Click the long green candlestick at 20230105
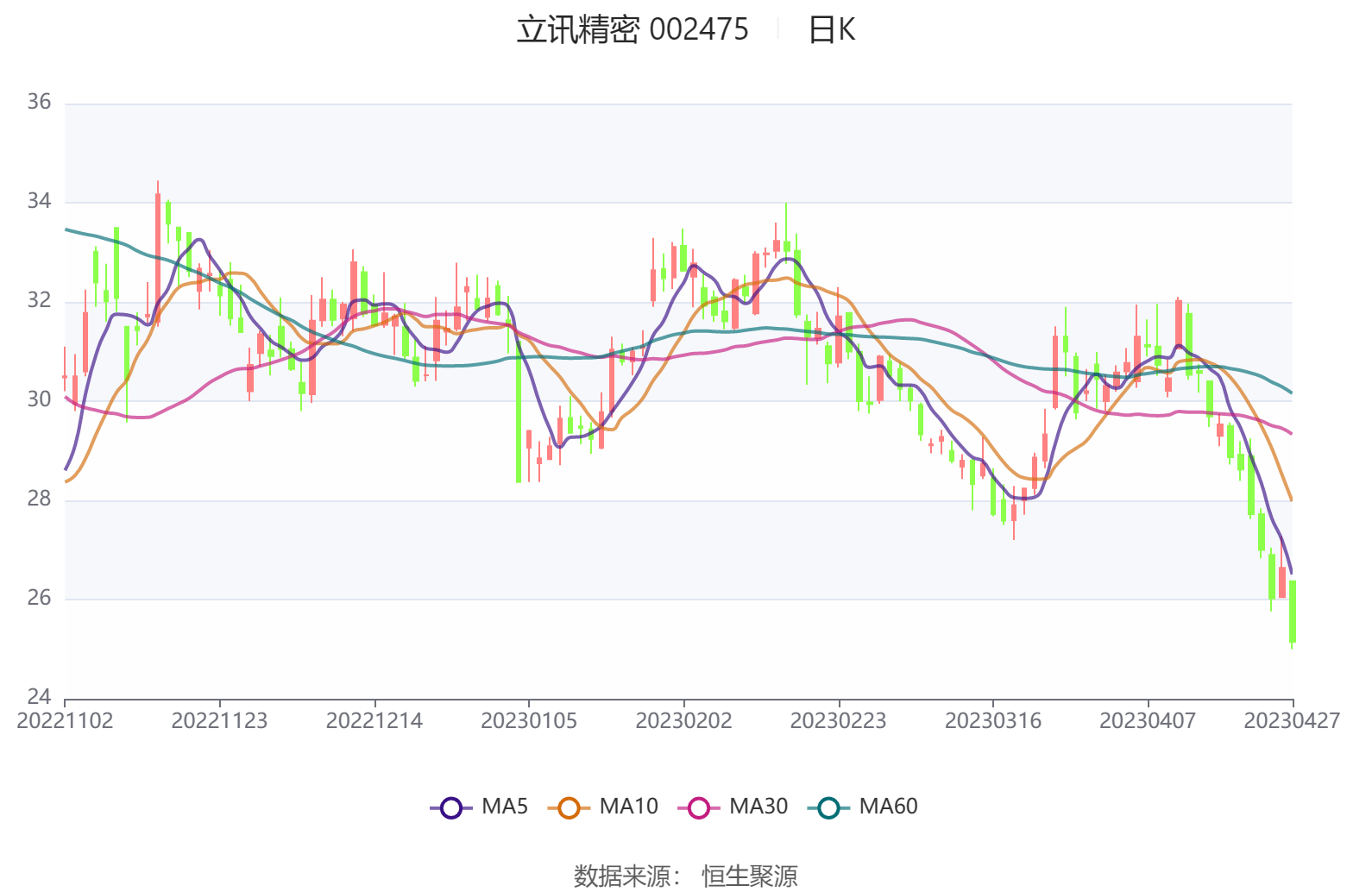1372x892 pixels. click(x=519, y=412)
